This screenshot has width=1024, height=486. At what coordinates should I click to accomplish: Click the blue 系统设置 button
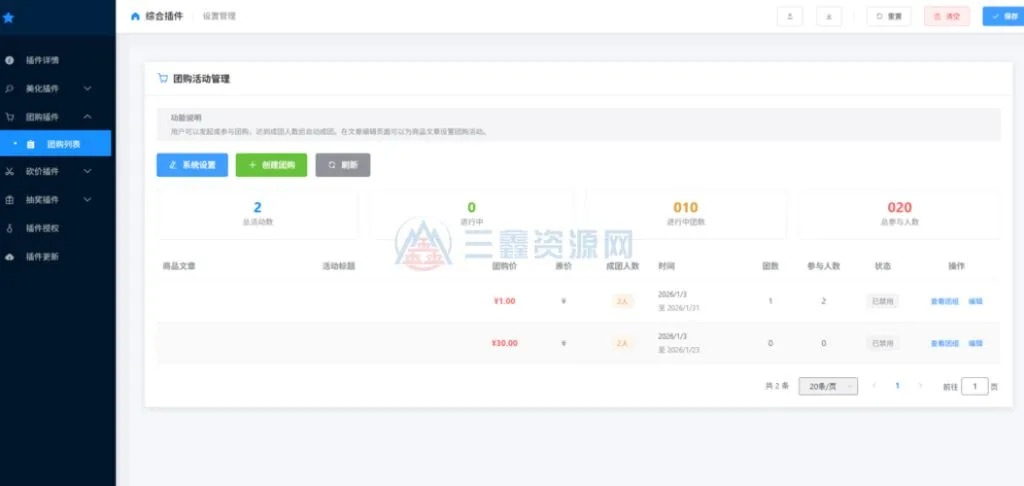(x=192, y=165)
